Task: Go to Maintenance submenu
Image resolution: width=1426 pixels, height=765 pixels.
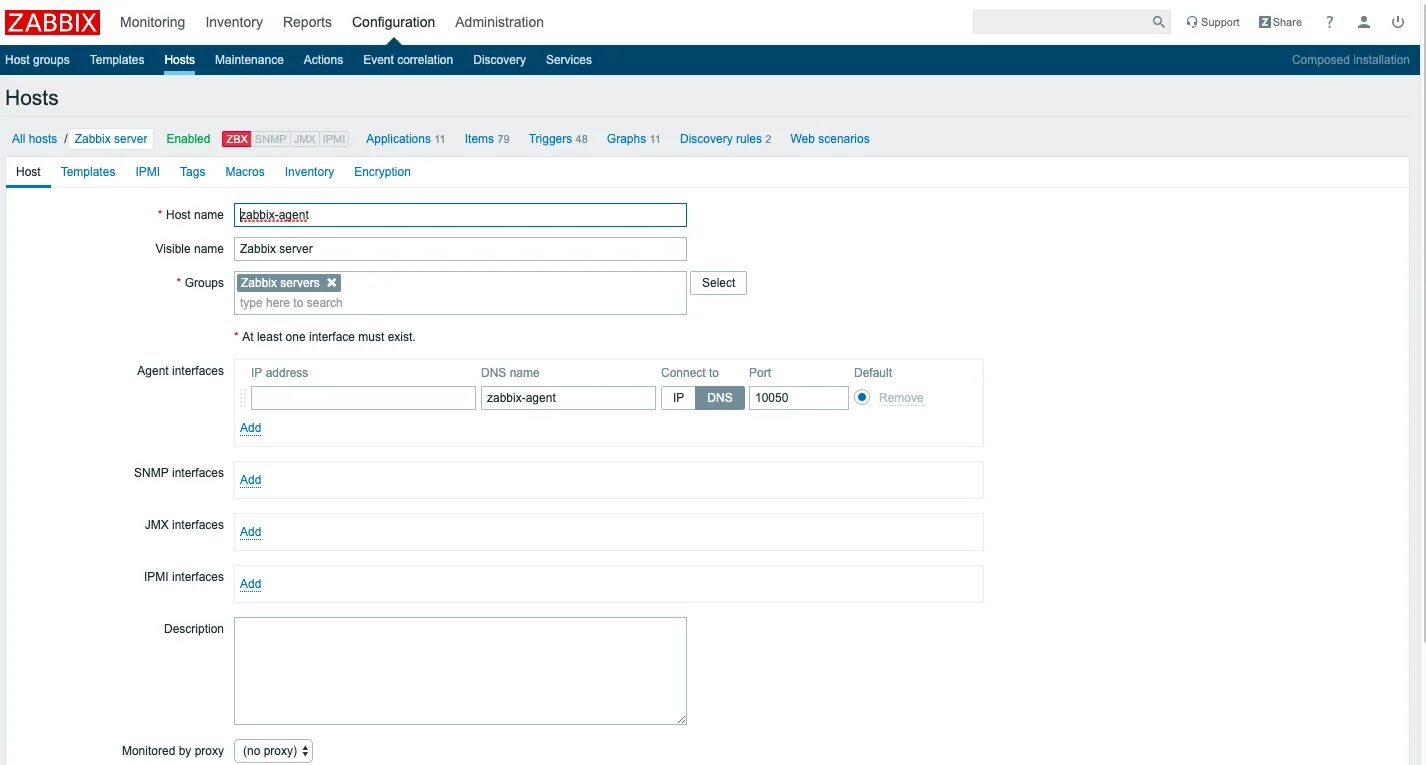Action: point(249,60)
